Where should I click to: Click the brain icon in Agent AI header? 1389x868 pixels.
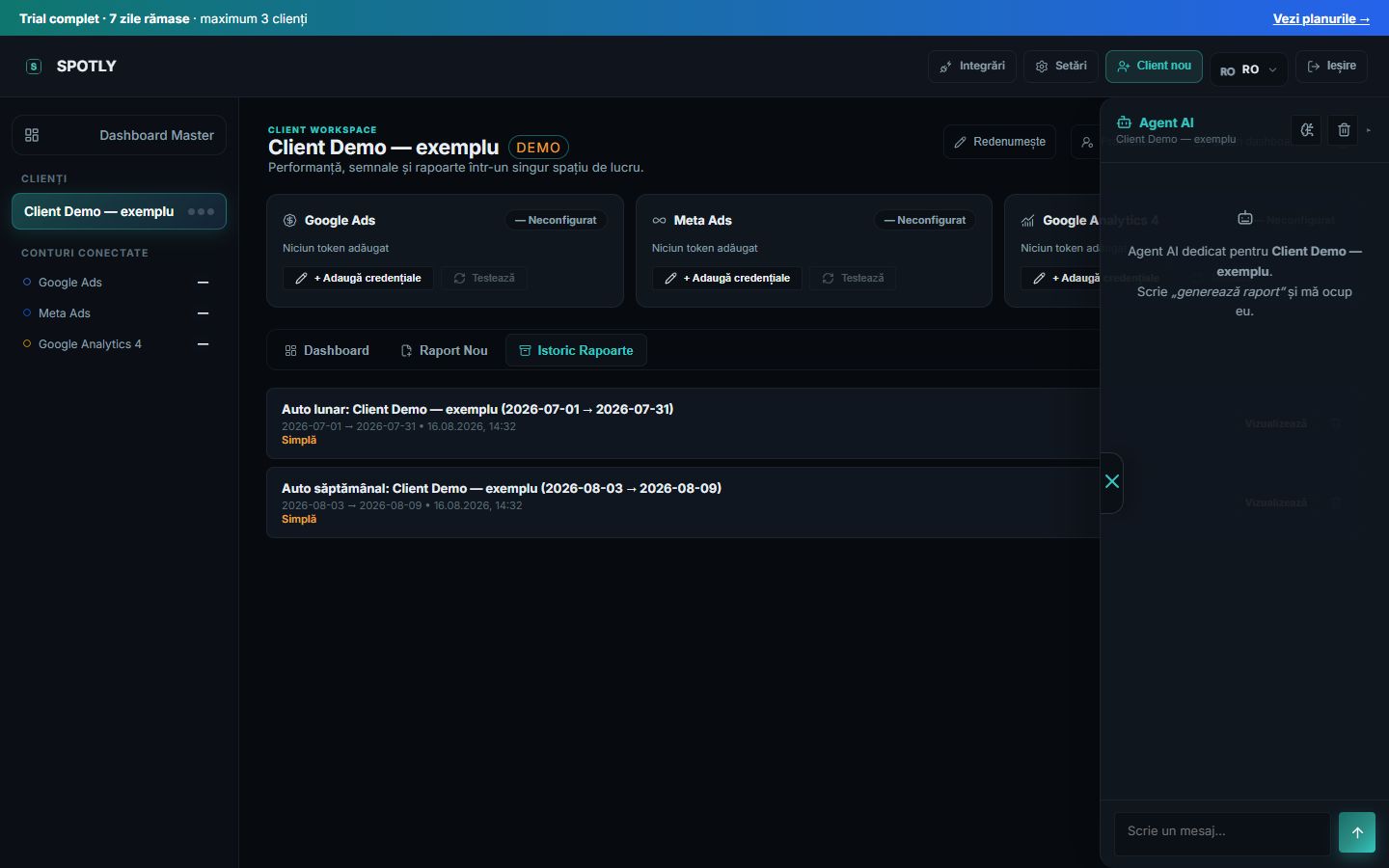click(x=1307, y=130)
